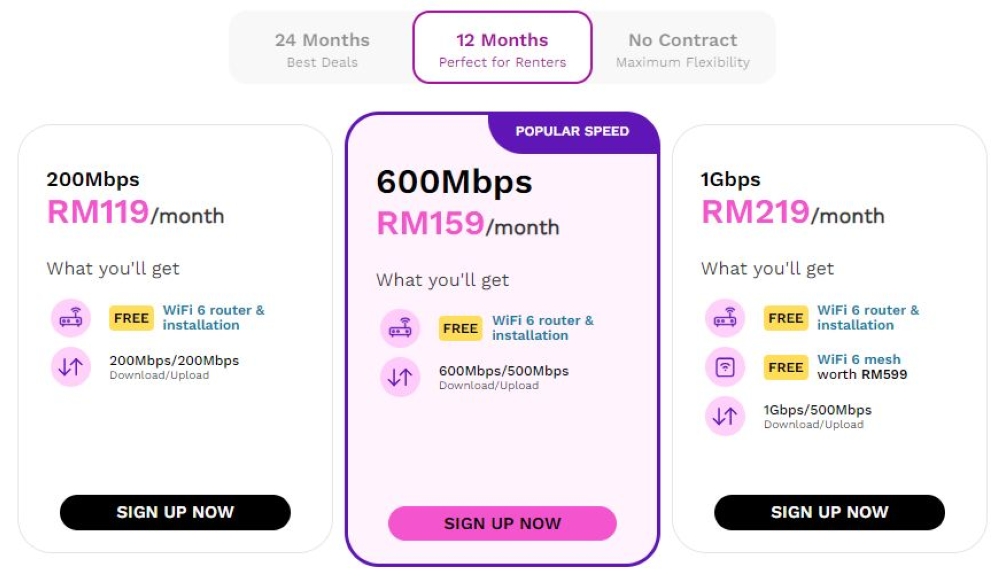This screenshot has width=1000, height=576.
Task: Click the RM159/month price text
Action: (468, 224)
